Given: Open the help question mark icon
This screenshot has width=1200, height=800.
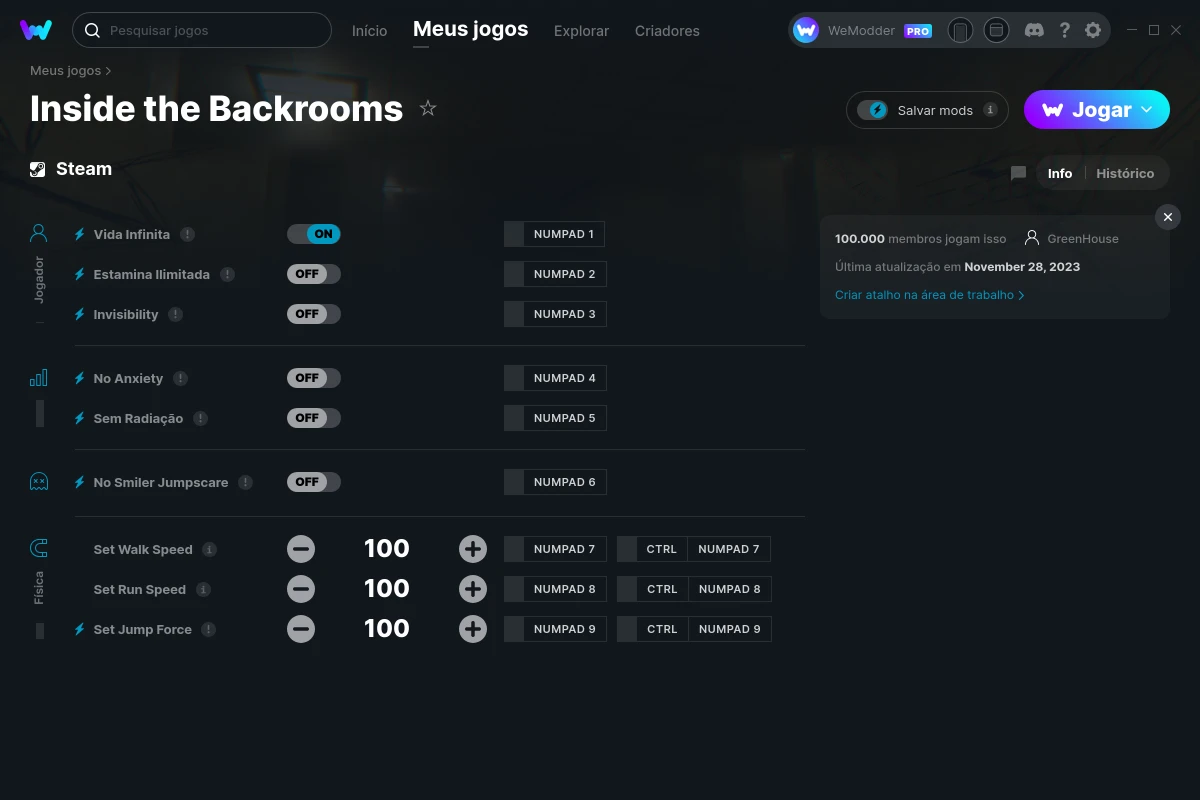Looking at the screenshot, I should point(1065,30).
